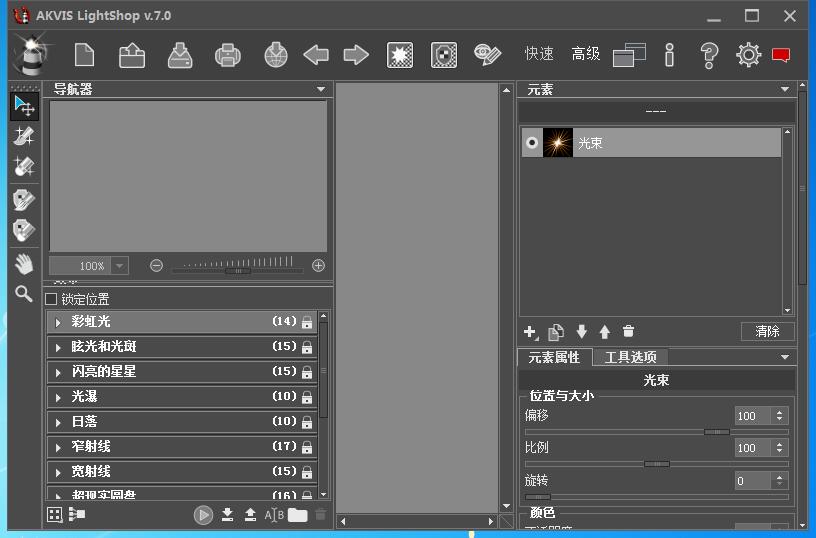Viewport: 816px width, 538px height.
Task: Switch to the 工具选项 tab
Action: [630, 357]
